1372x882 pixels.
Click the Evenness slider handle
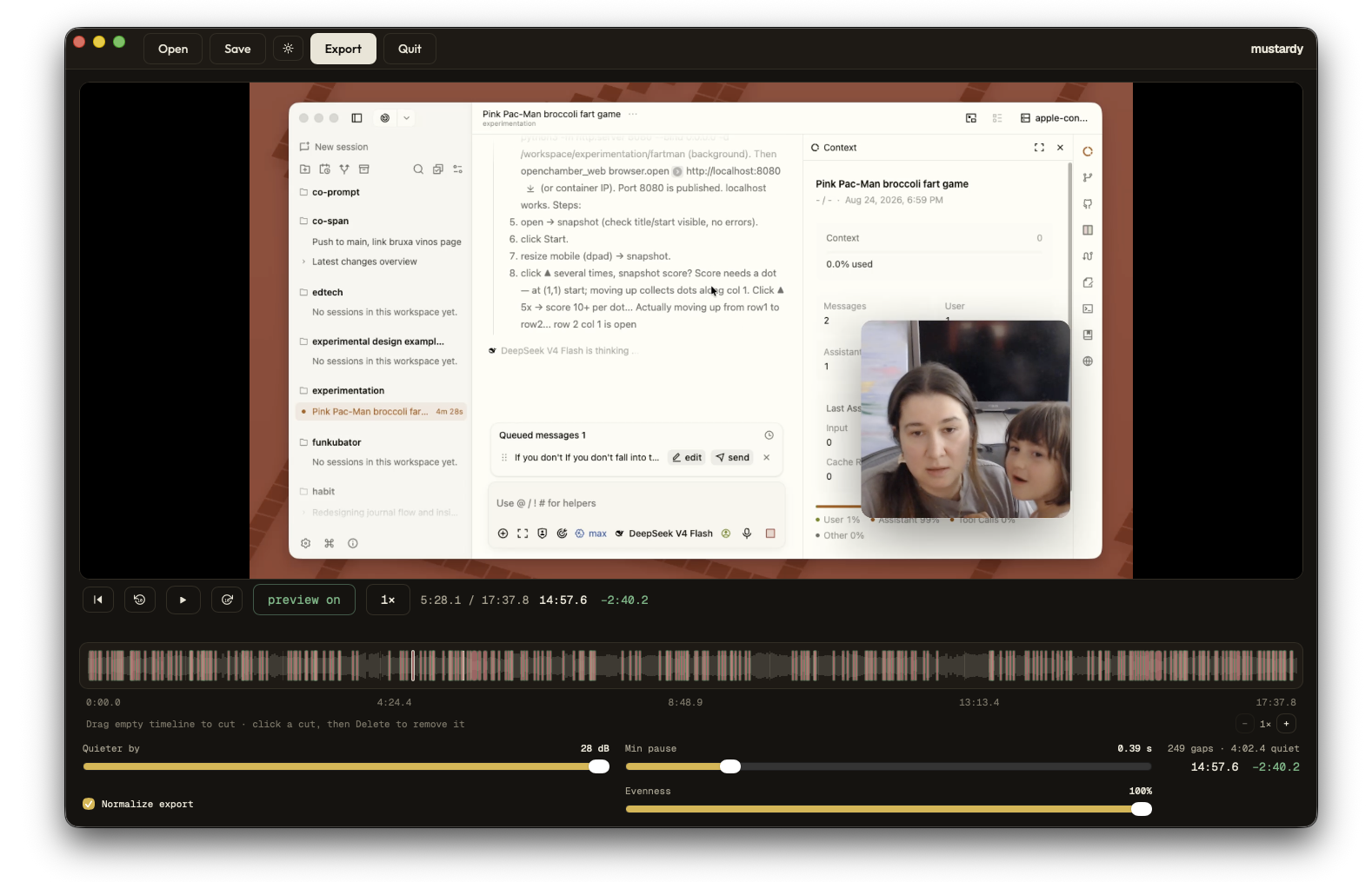pyautogui.click(x=1142, y=809)
